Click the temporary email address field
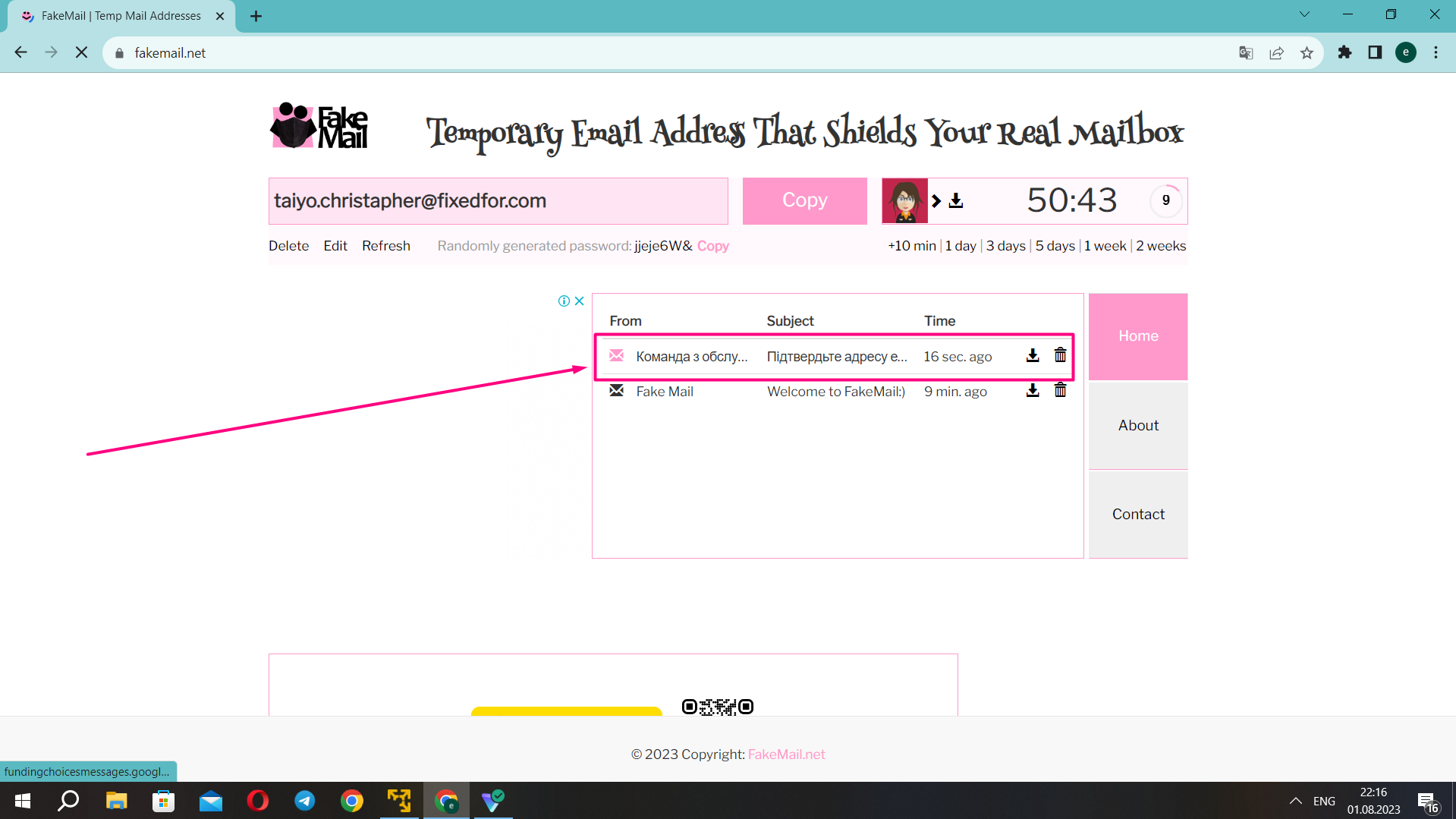This screenshot has width=1456, height=819. [498, 201]
